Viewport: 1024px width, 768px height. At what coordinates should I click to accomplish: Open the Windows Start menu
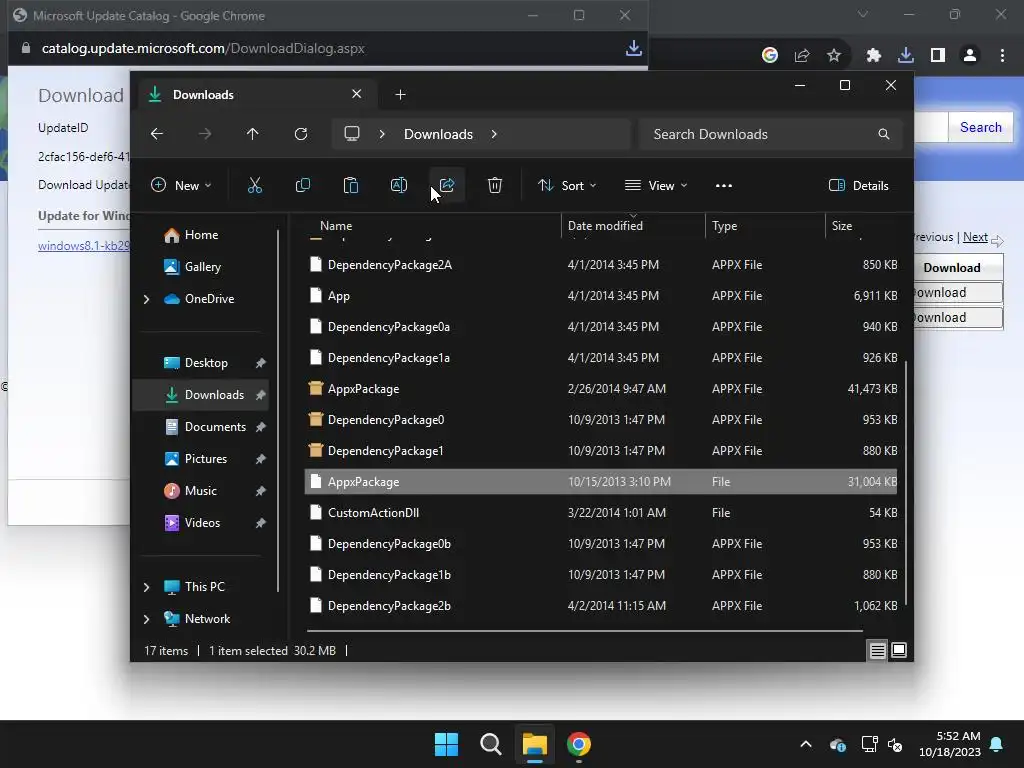(x=447, y=744)
